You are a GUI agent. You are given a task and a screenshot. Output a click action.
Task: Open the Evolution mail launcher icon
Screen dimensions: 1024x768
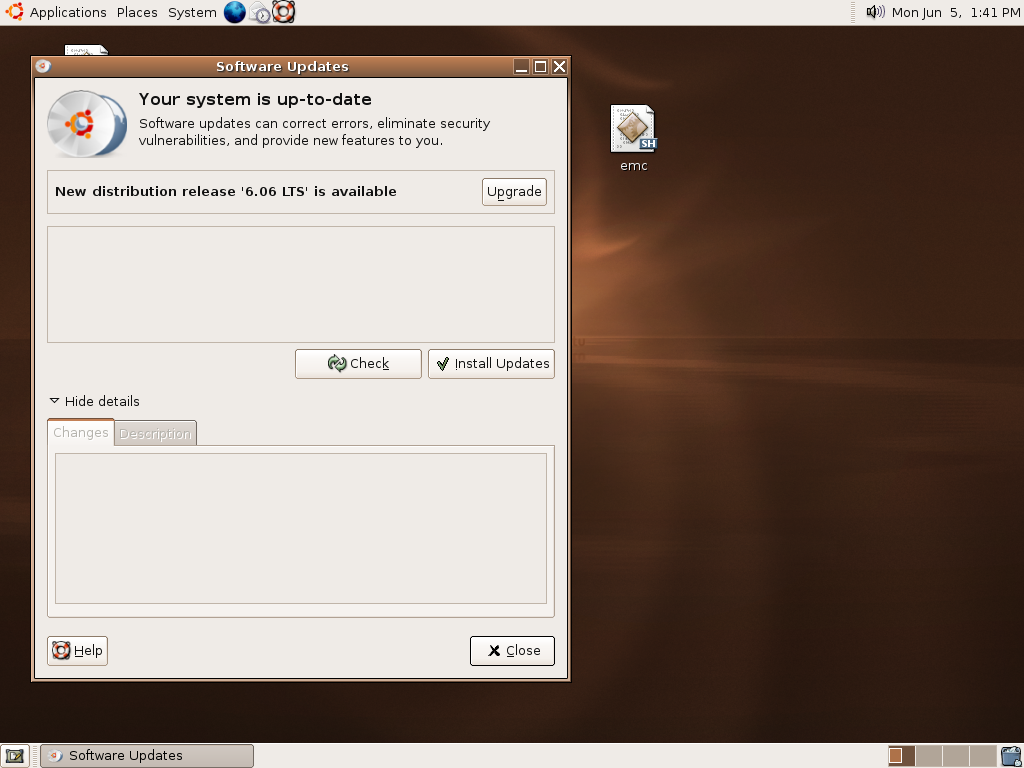coord(260,12)
